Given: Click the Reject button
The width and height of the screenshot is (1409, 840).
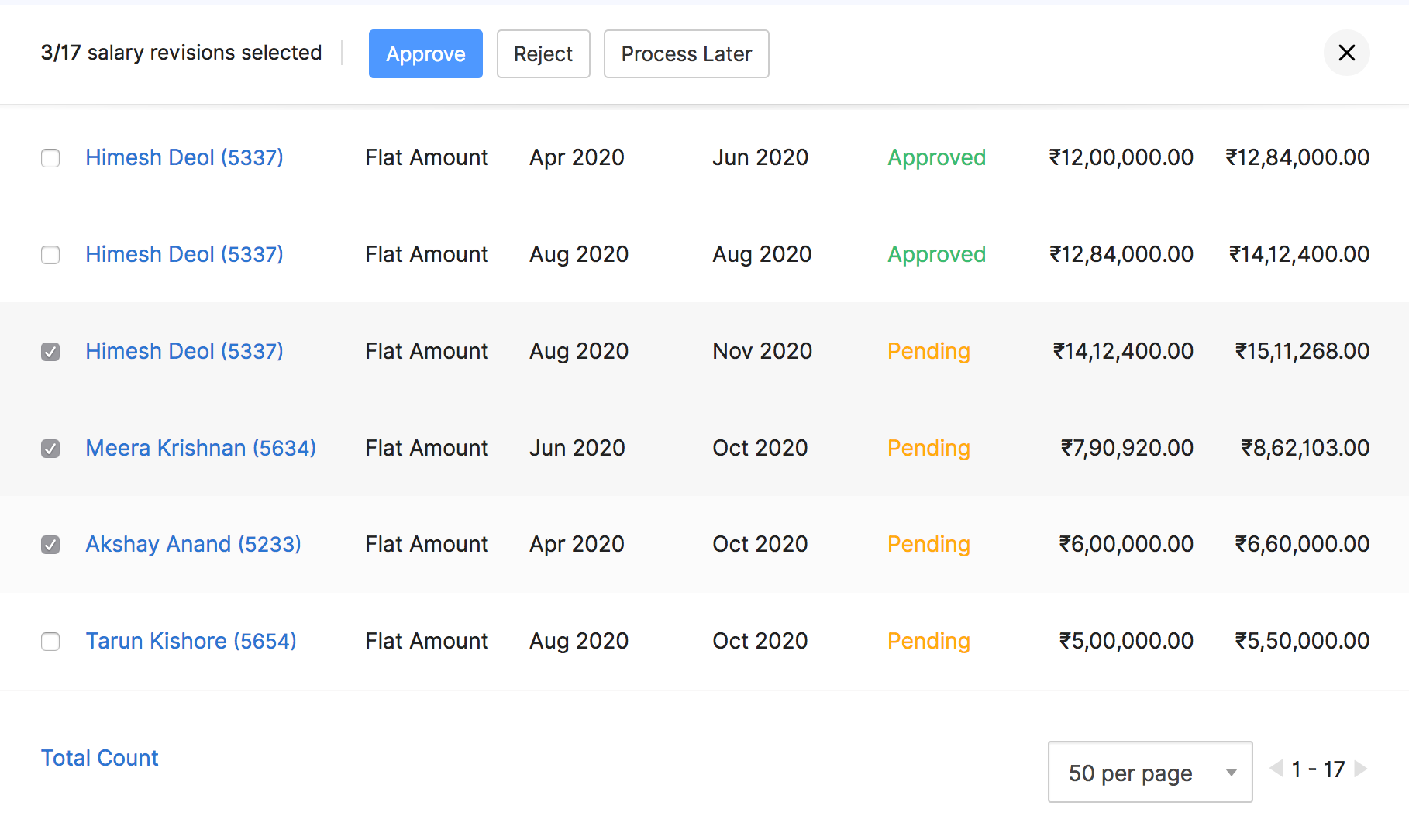Looking at the screenshot, I should pos(543,53).
